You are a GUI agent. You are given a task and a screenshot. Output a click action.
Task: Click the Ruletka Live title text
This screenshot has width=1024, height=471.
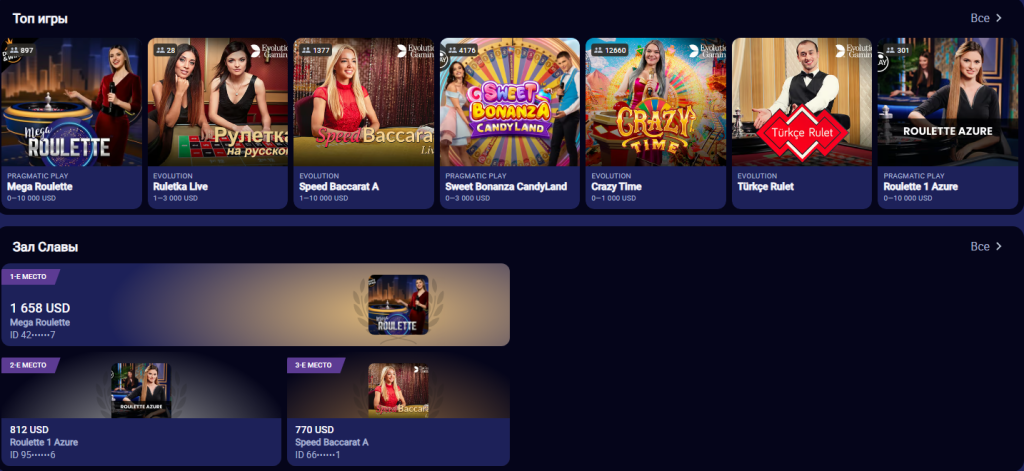[180, 186]
